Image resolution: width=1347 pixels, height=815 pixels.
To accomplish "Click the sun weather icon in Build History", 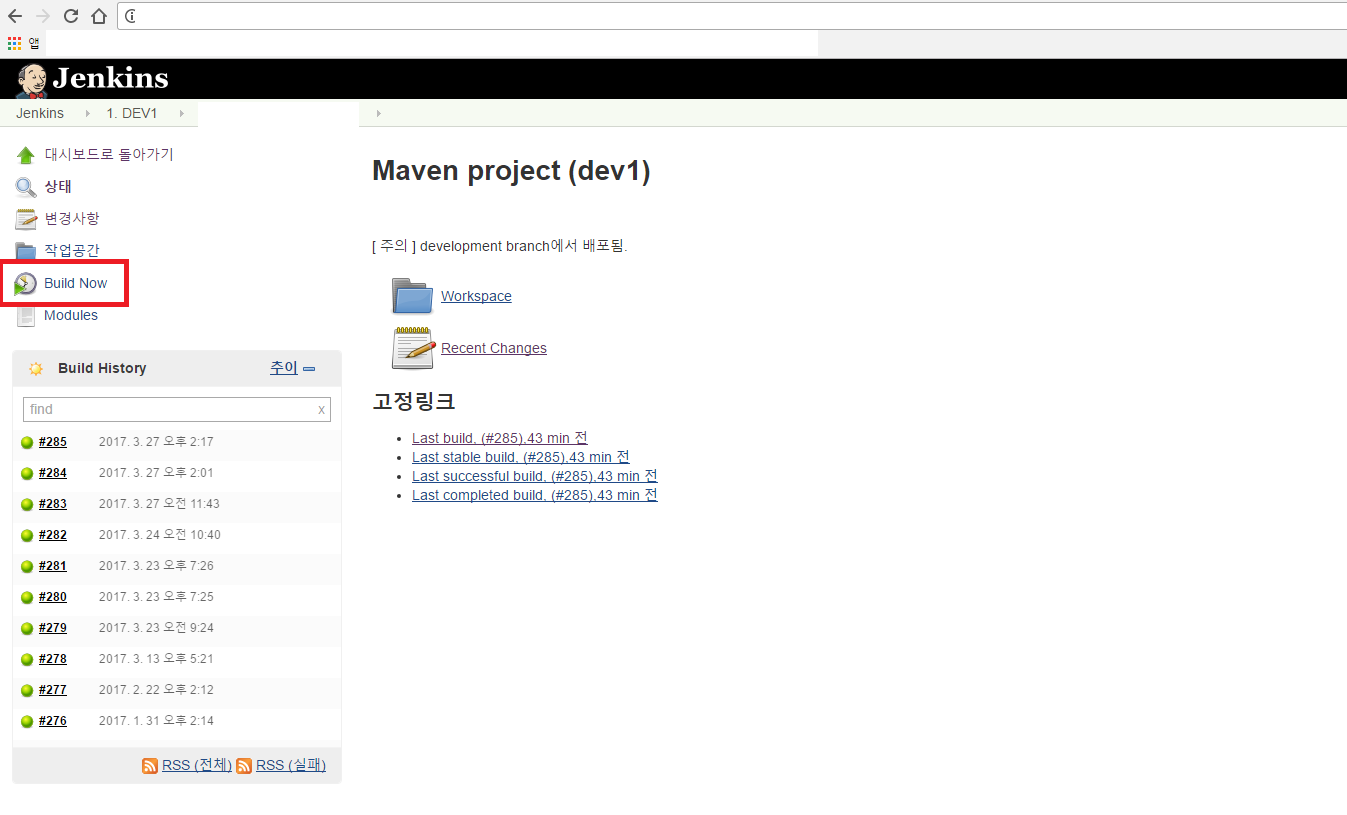I will 36,369.
